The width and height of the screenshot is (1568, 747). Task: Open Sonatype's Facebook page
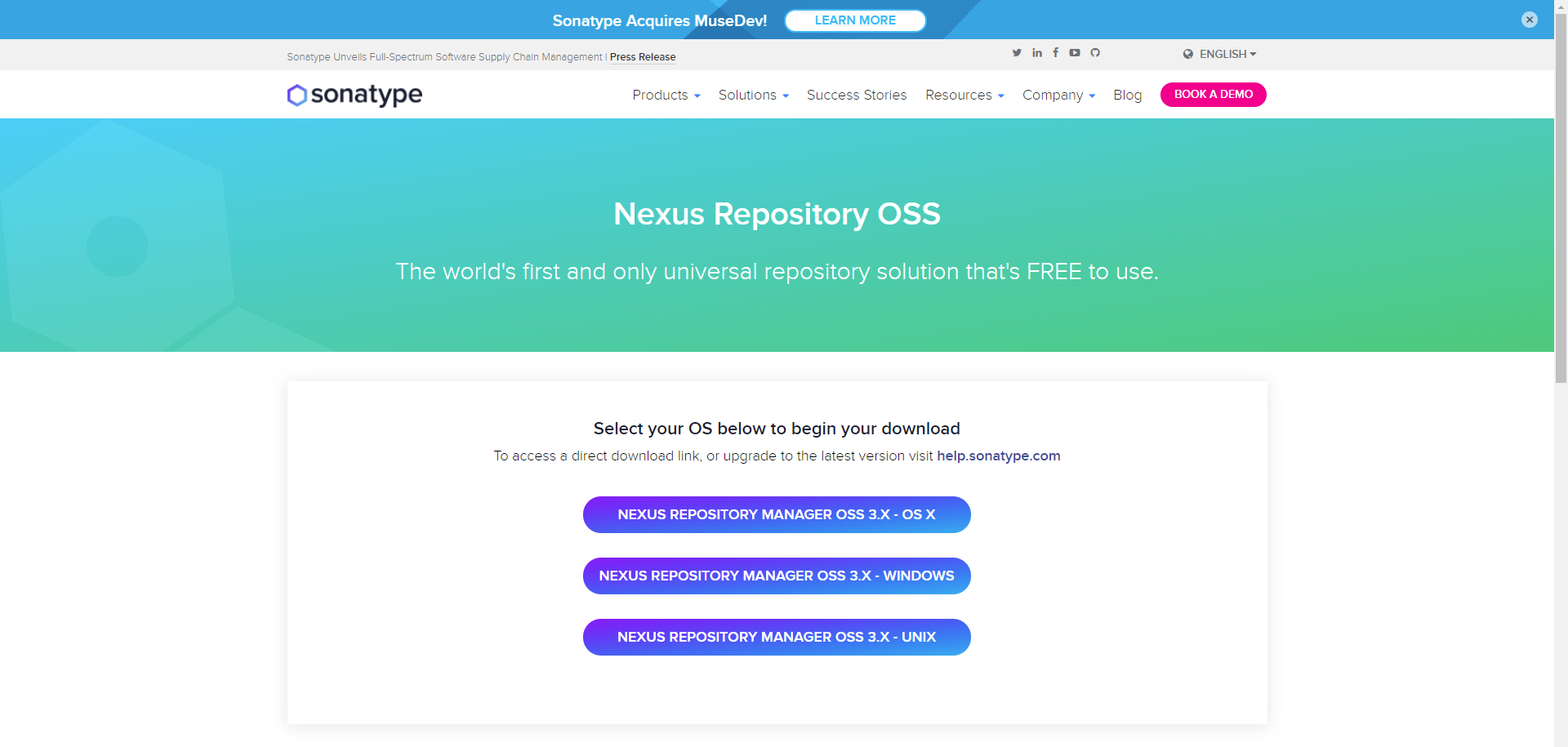(x=1055, y=53)
